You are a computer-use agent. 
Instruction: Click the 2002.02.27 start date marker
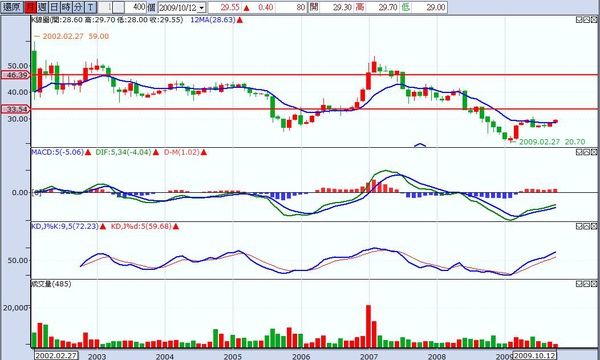[x=56, y=355]
